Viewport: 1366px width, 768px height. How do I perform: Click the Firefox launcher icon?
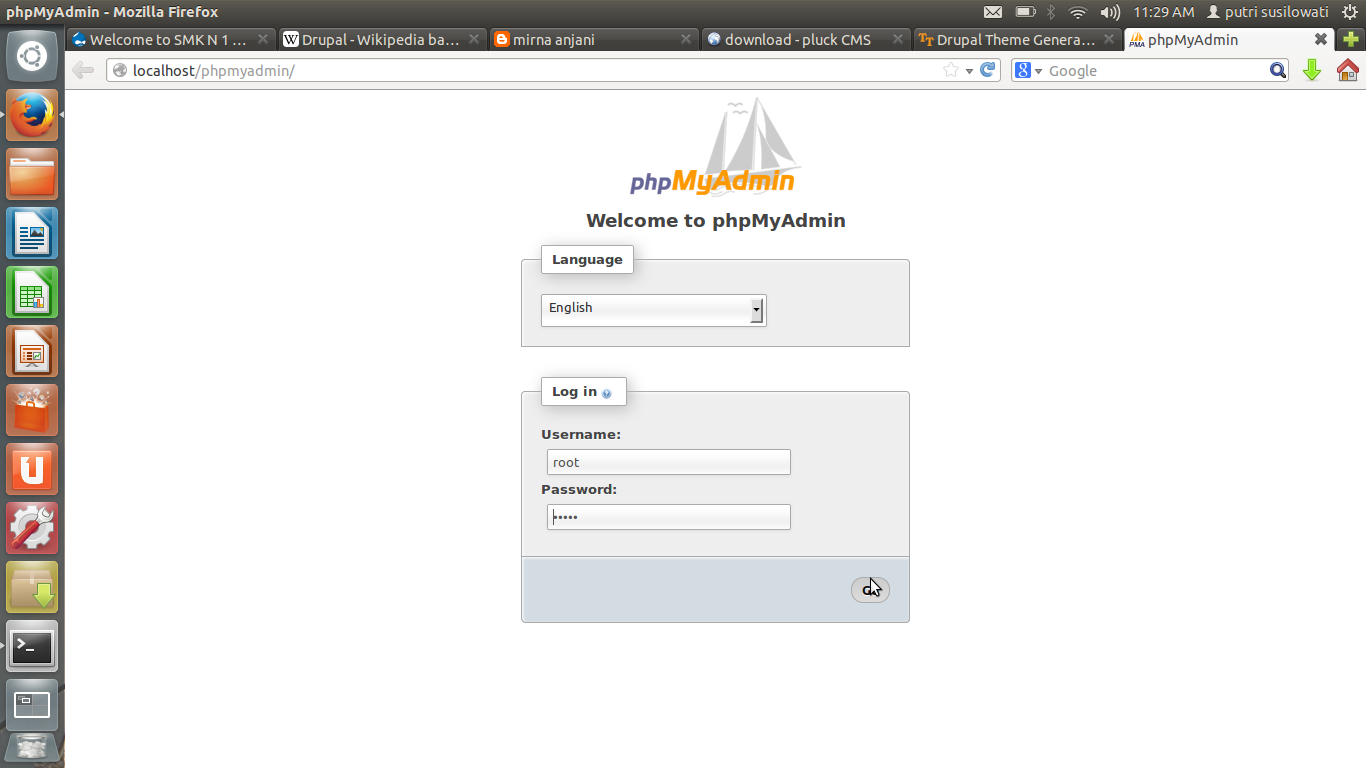coord(32,115)
